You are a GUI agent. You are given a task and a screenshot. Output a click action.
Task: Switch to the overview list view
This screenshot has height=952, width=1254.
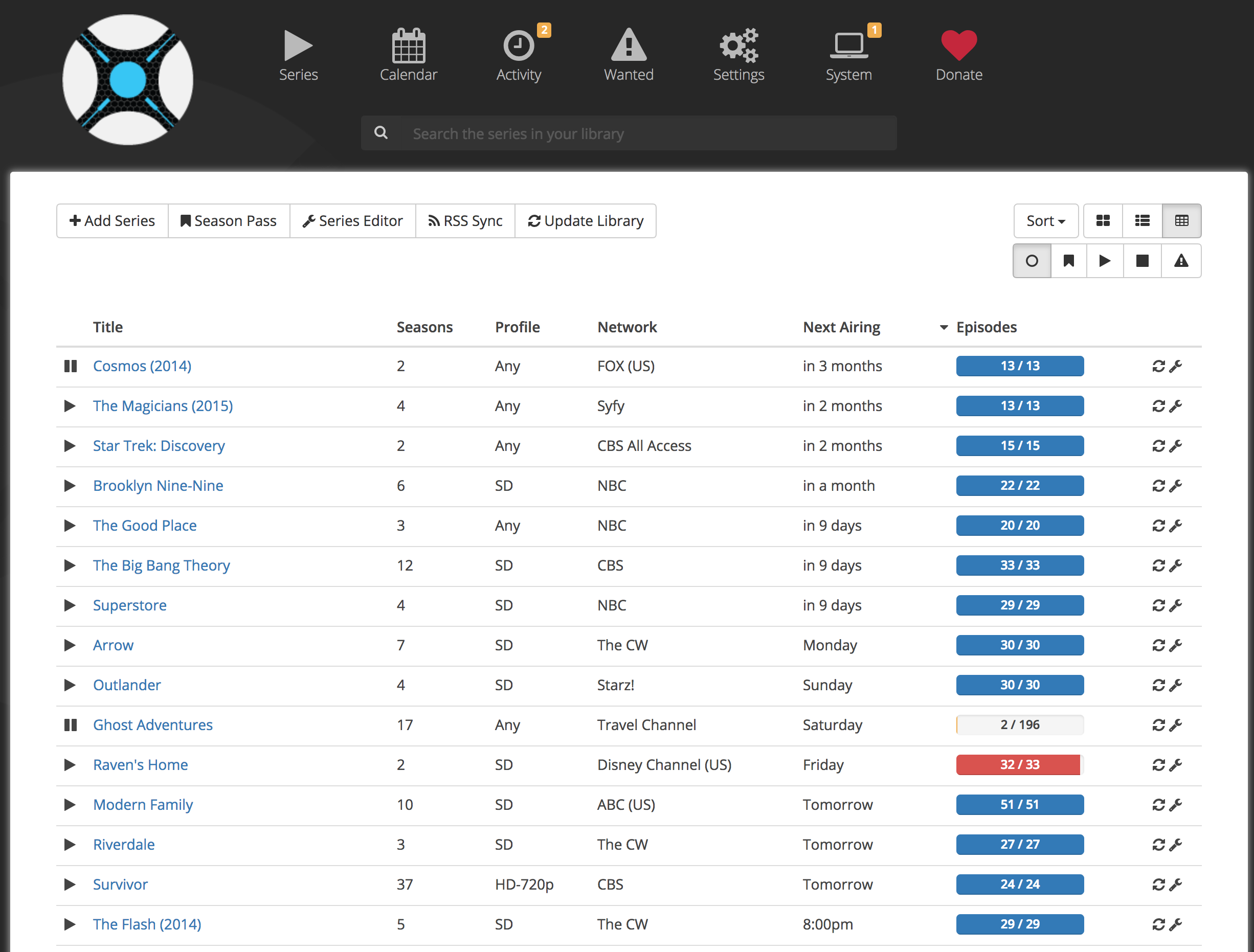tap(1142, 220)
